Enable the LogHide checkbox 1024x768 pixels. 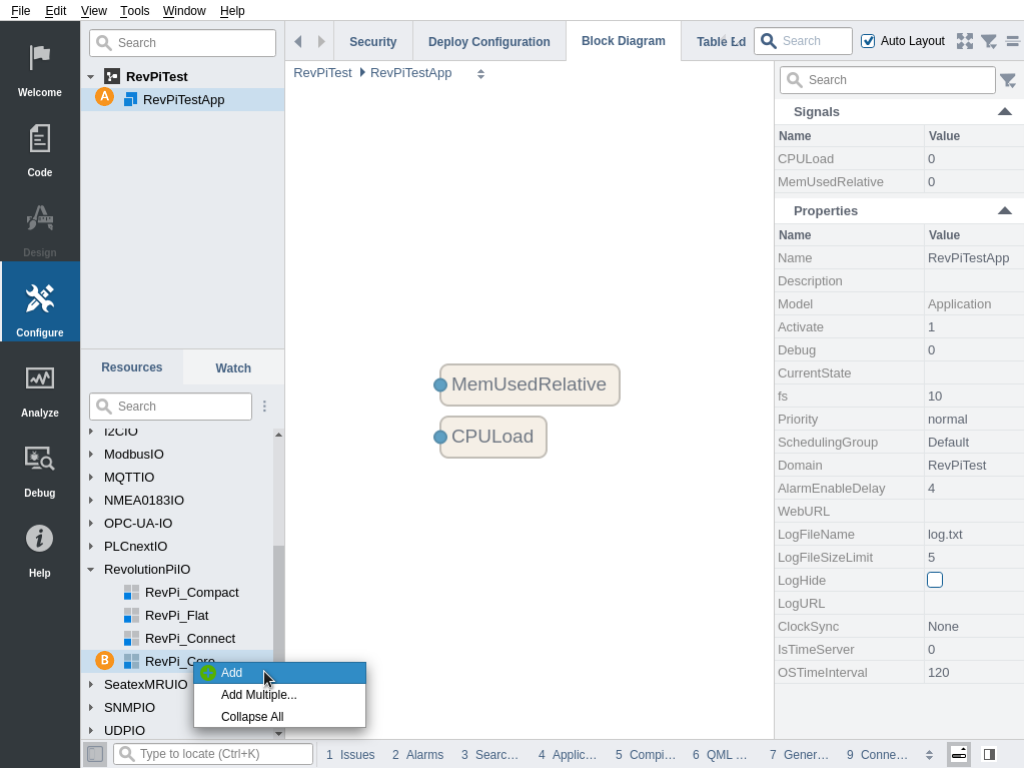coord(935,580)
